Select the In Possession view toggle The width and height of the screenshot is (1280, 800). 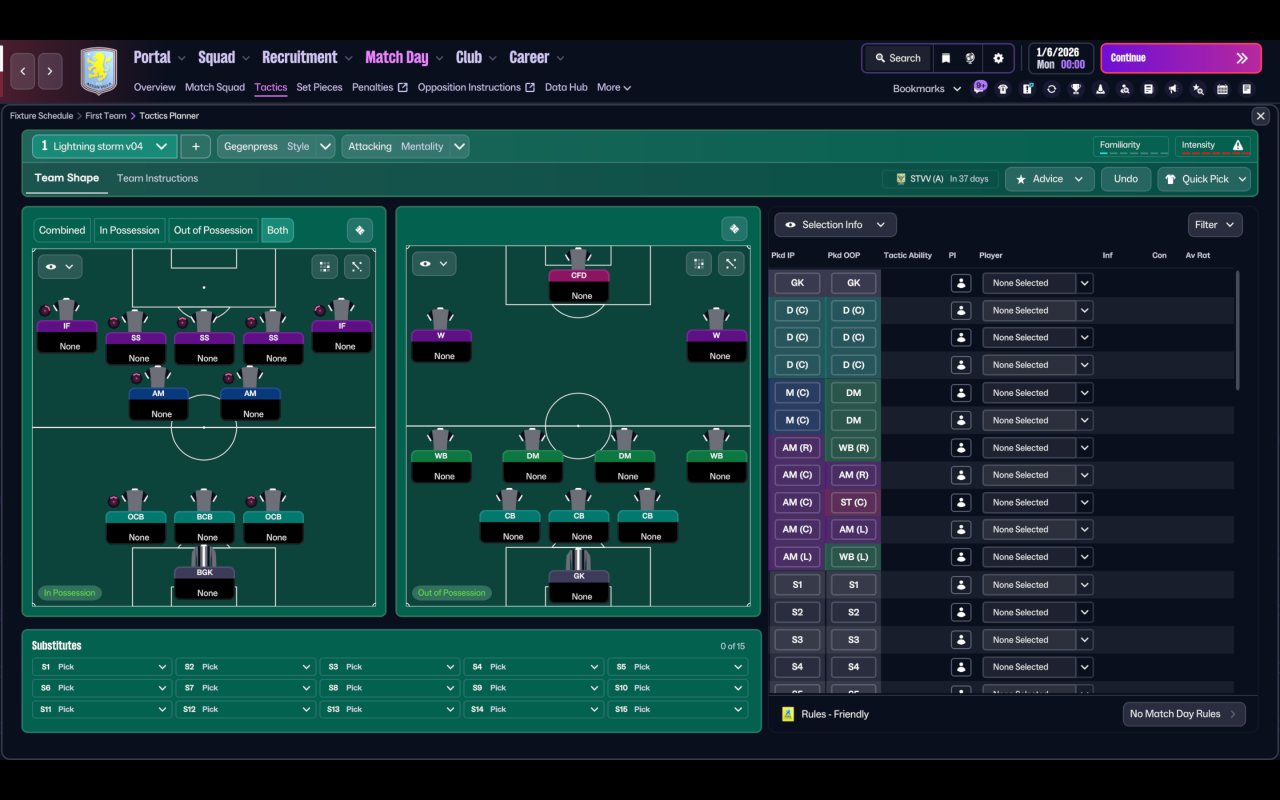129,230
